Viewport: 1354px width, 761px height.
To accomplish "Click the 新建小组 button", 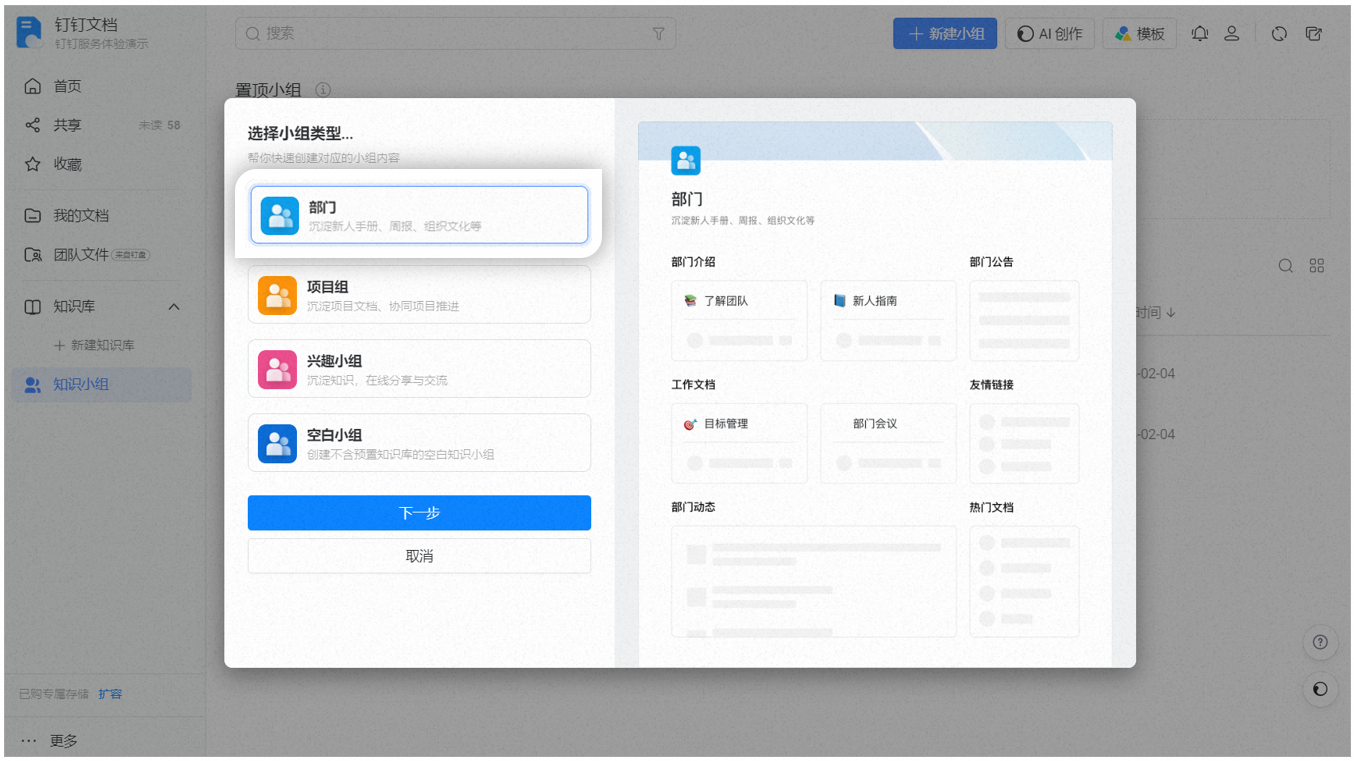I will click(946, 33).
